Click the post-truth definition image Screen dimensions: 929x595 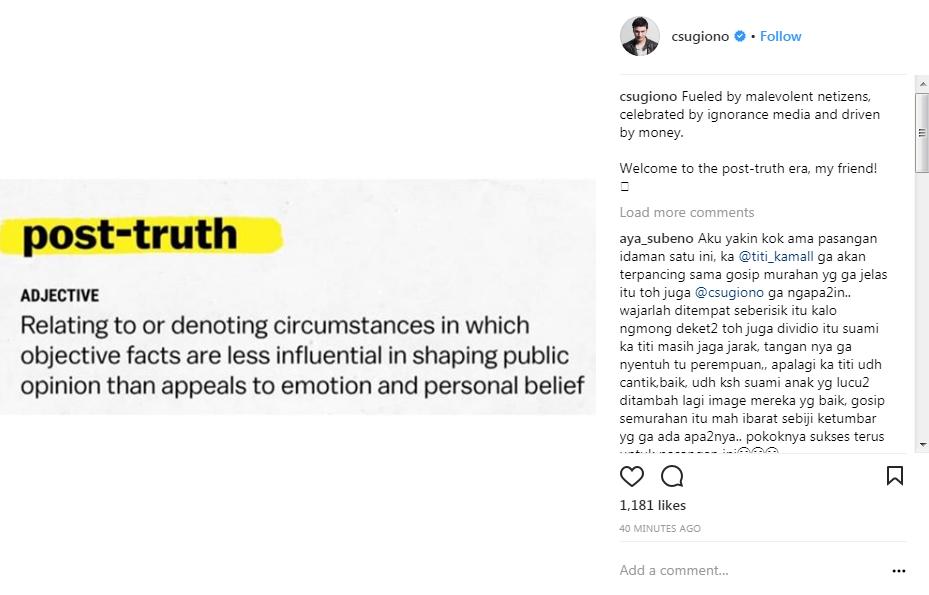(x=298, y=297)
